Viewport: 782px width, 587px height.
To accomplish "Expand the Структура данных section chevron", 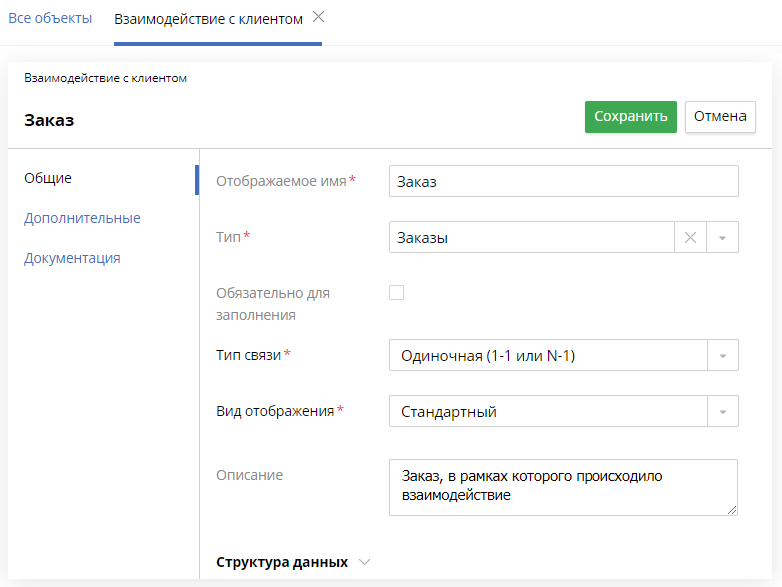I will point(365,562).
